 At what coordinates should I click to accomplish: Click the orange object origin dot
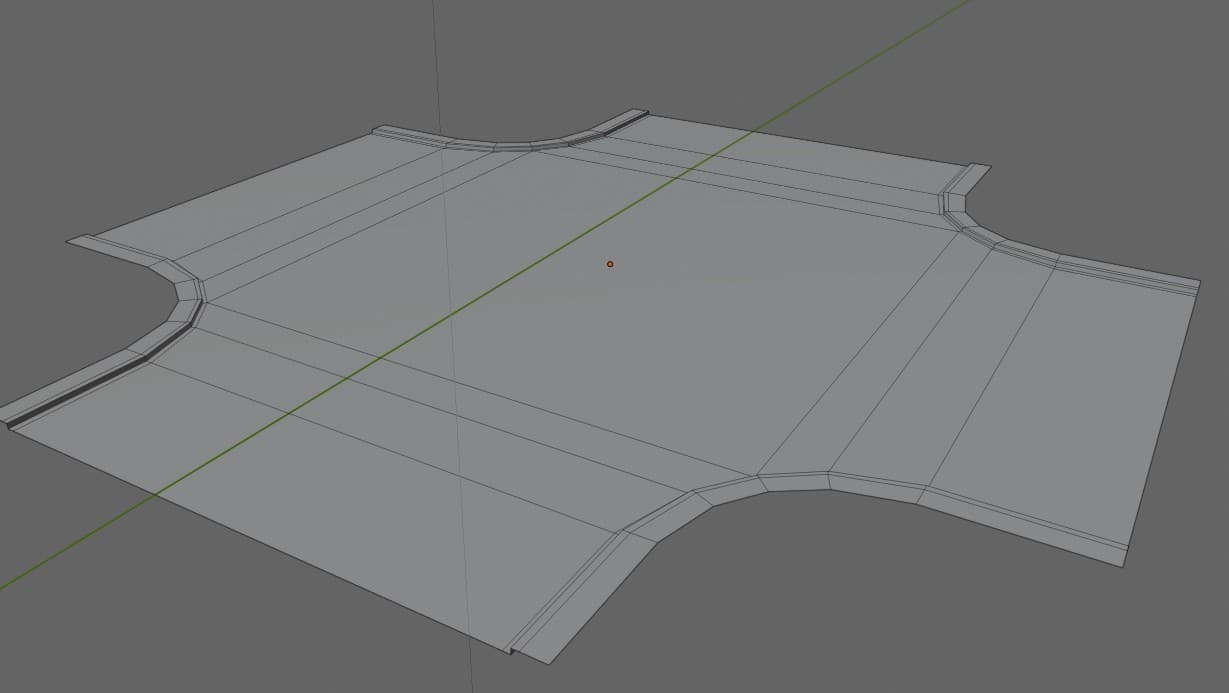click(x=610, y=264)
